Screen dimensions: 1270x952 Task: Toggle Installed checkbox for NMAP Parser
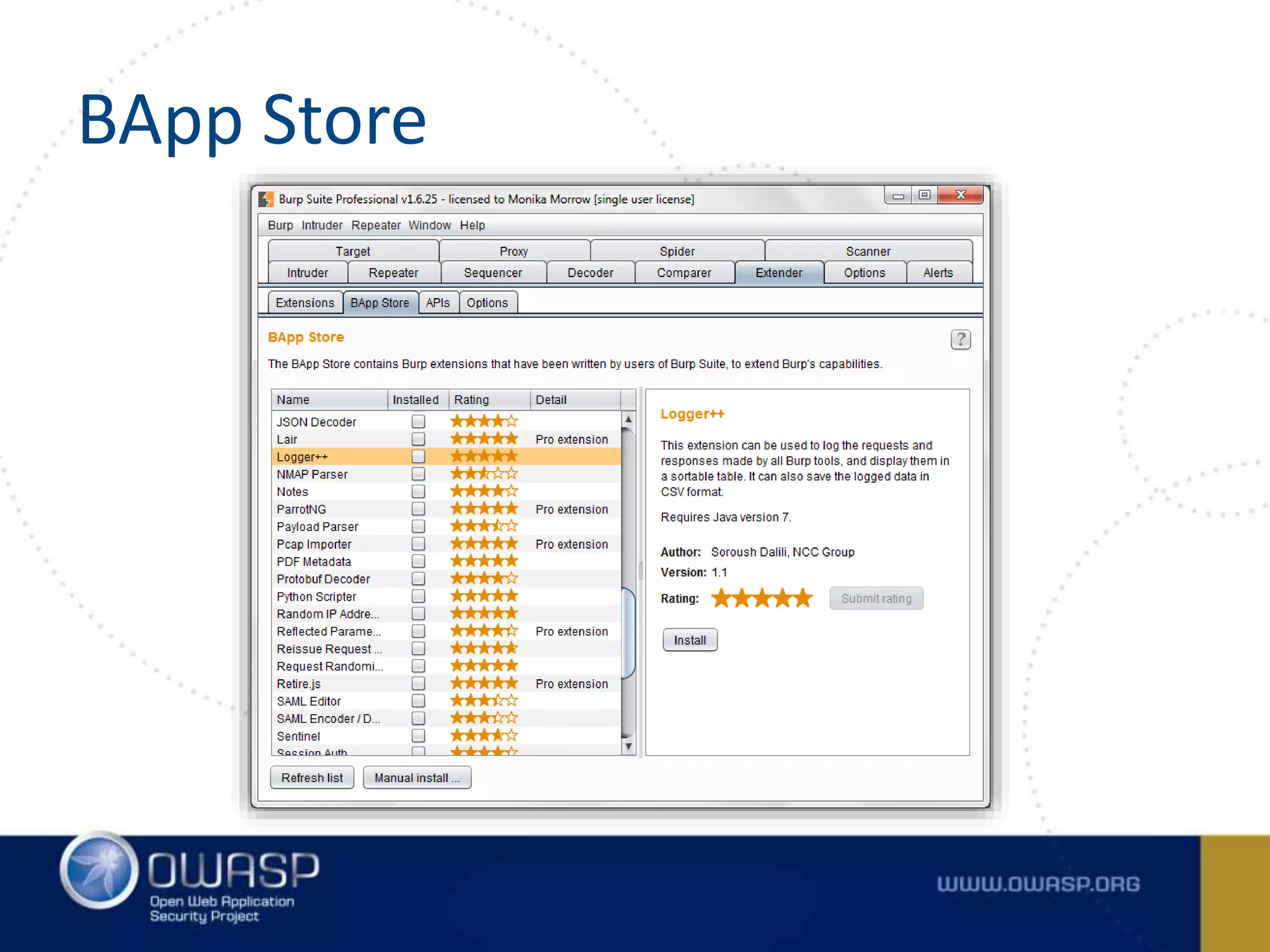(419, 474)
